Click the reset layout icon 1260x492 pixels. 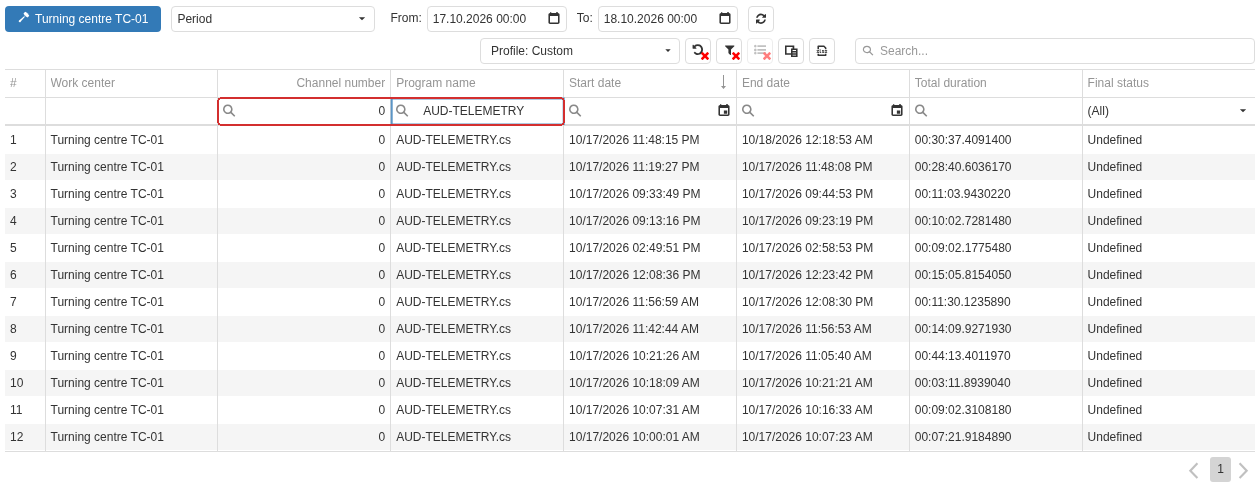pos(698,51)
